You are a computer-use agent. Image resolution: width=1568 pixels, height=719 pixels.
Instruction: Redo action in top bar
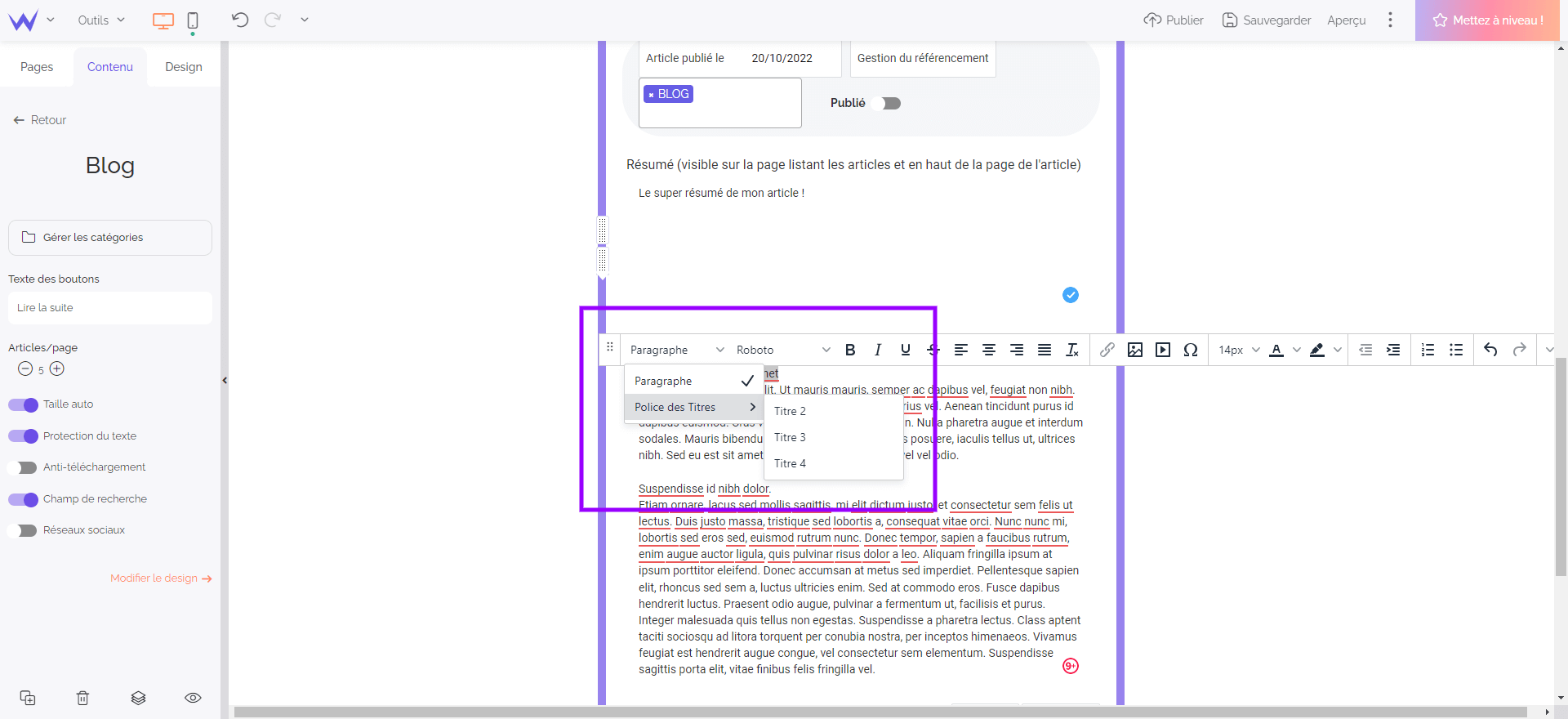[x=273, y=20]
